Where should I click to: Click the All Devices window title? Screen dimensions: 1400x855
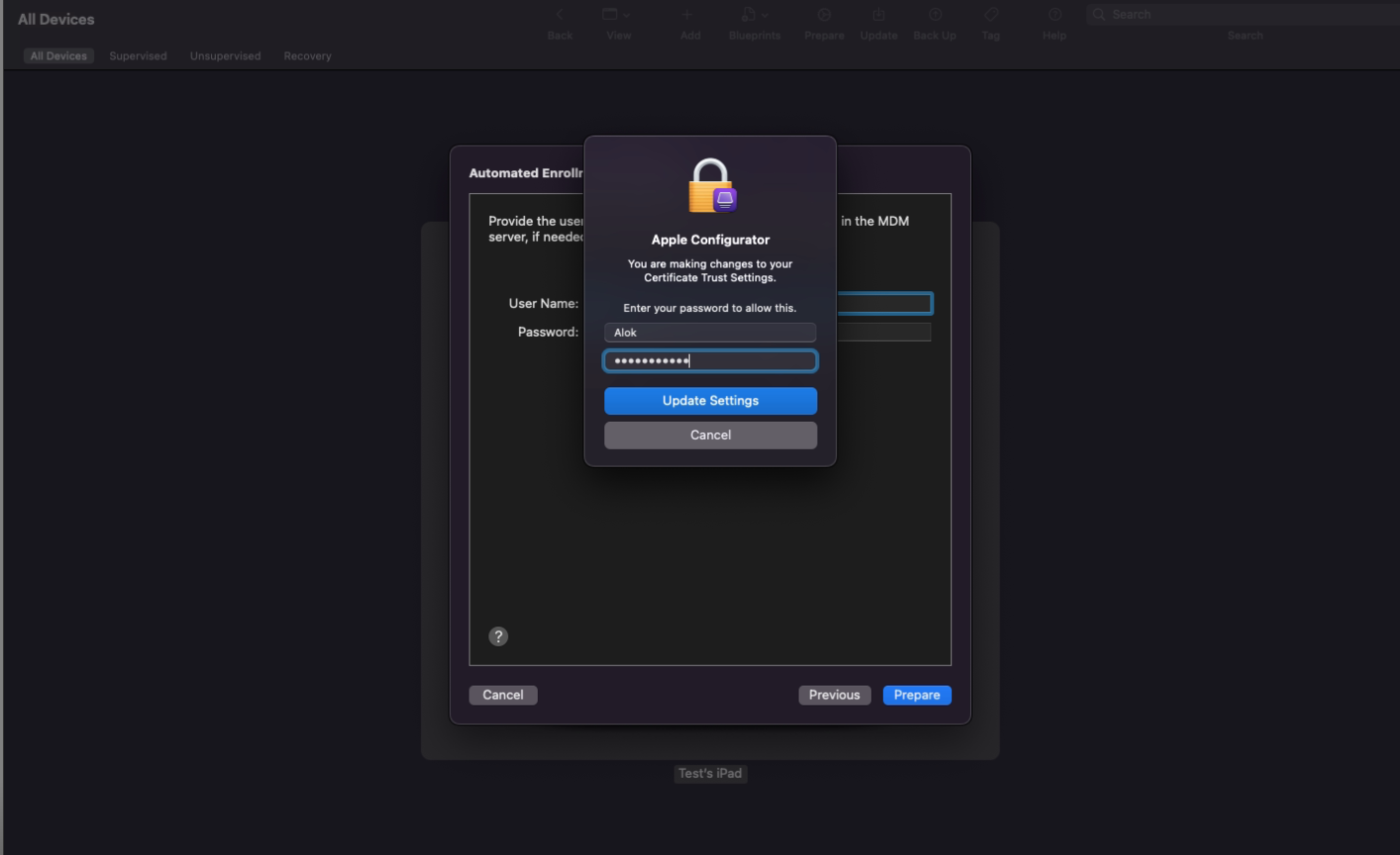point(56,19)
